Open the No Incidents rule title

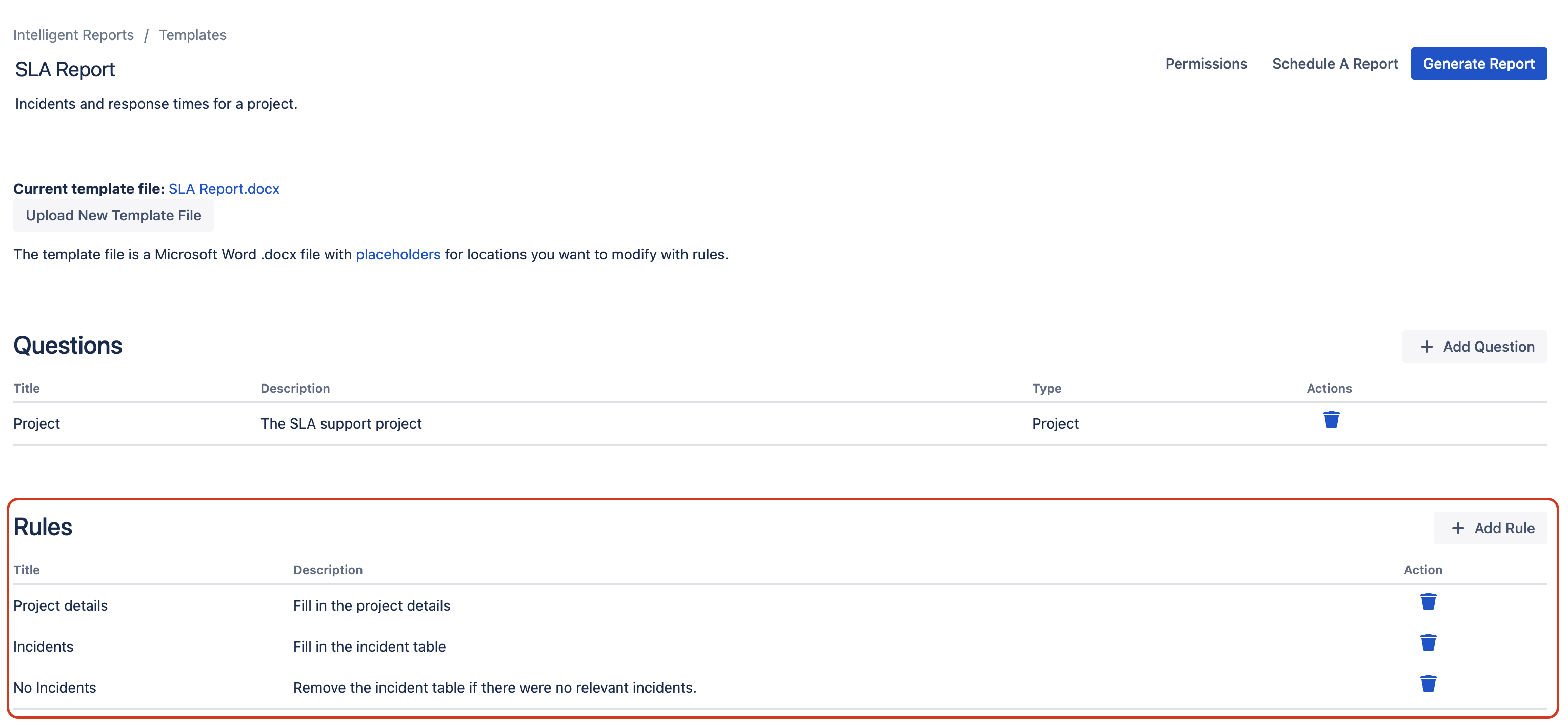pyautogui.click(x=55, y=687)
